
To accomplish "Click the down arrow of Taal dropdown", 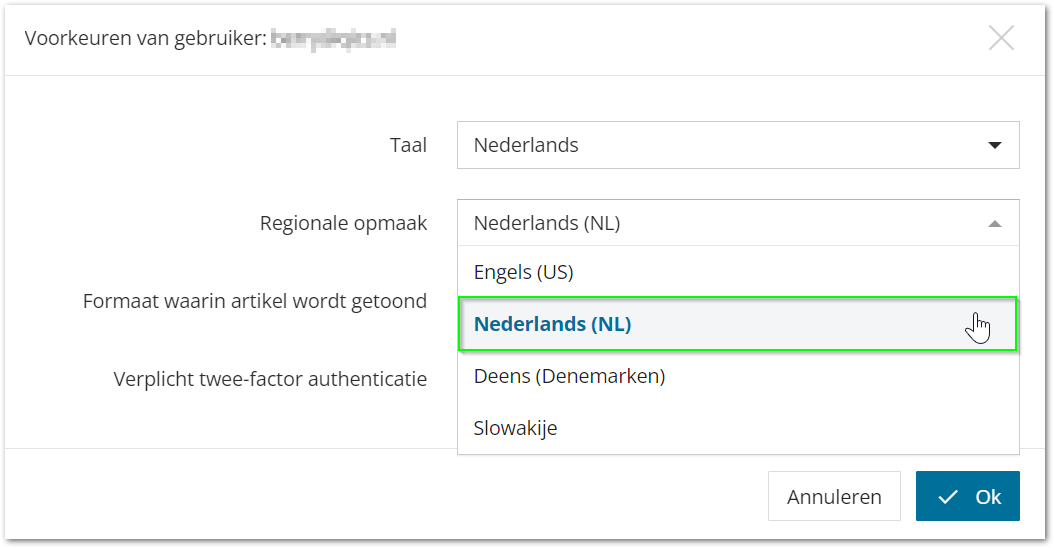I will [x=995, y=145].
